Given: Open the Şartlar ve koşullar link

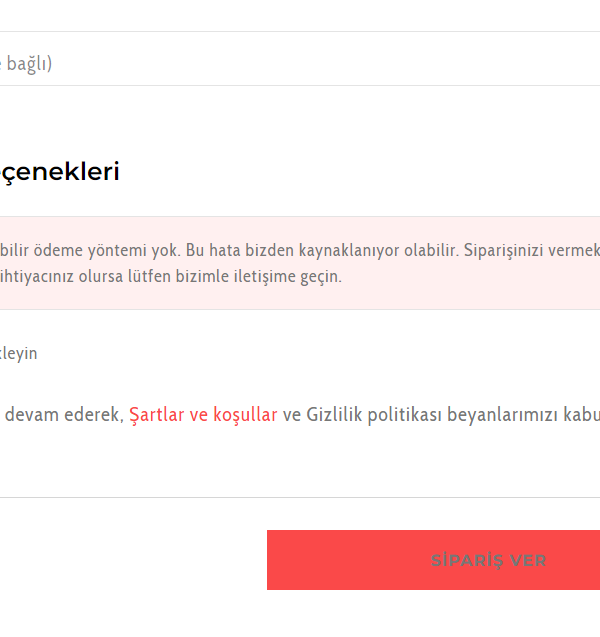Looking at the screenshot, I should [203, 415].
